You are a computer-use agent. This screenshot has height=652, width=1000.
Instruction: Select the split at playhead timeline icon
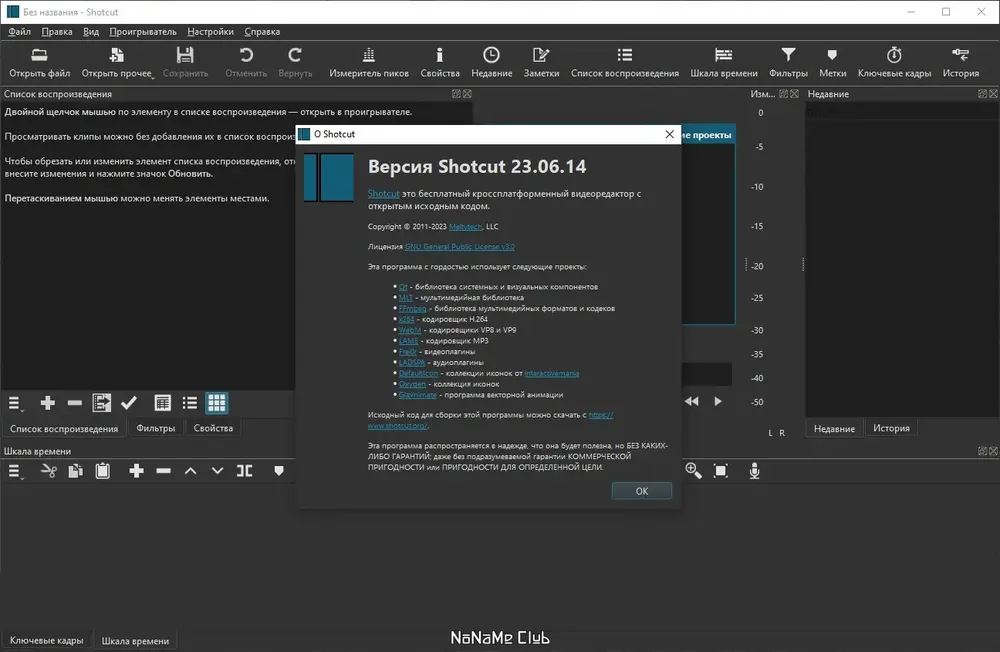244,471
